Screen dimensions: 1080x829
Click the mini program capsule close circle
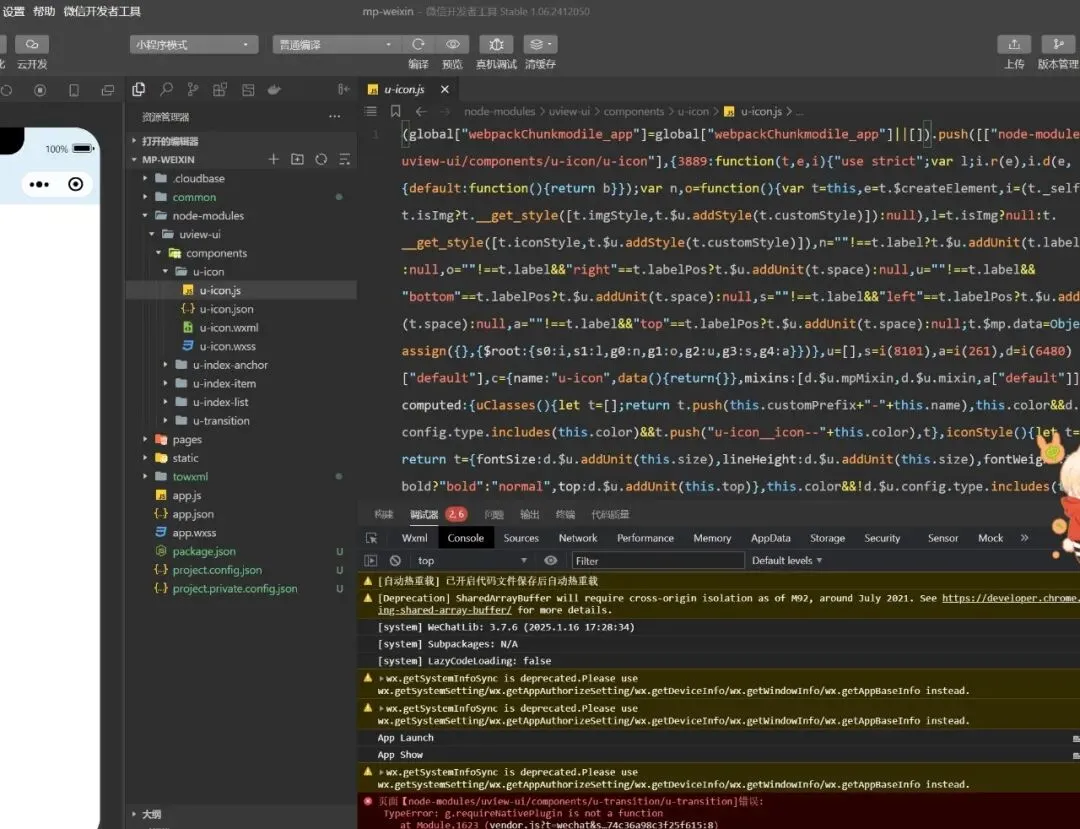pos(76,184)
